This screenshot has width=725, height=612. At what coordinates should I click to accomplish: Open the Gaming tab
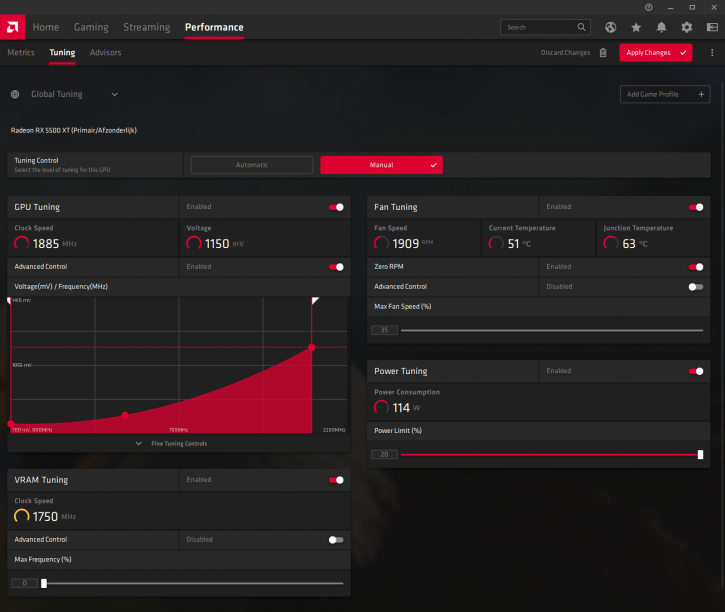click(91, 27)
